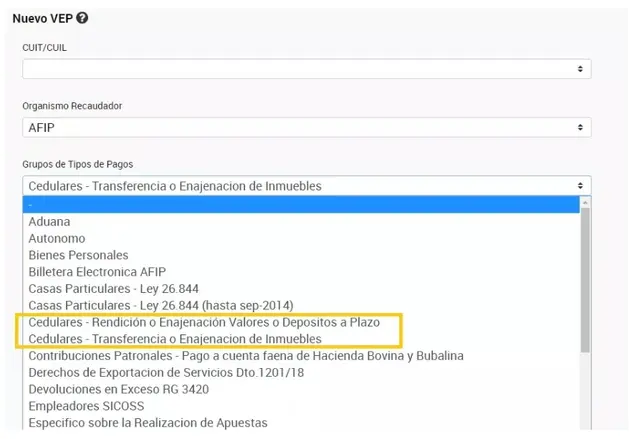This screenshot has width=640, height=439.
Task: Select Cedulares - Transferencia o Enajenacion de Inmuebles in list
Action: (301, 339)
